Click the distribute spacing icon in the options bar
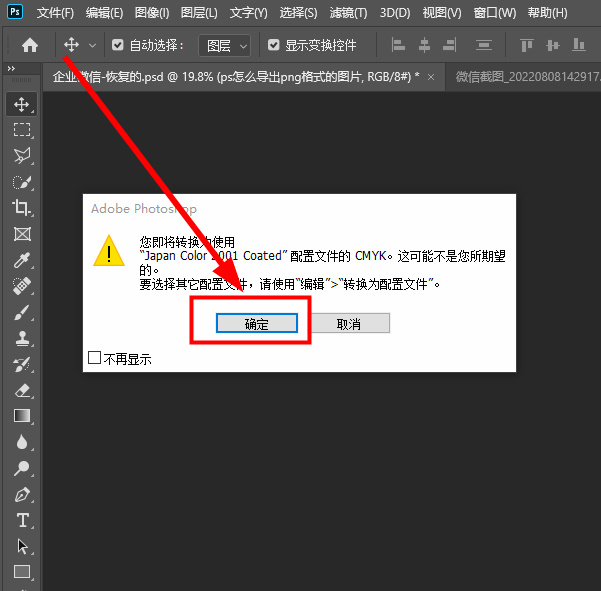 [x=484, y=45]
